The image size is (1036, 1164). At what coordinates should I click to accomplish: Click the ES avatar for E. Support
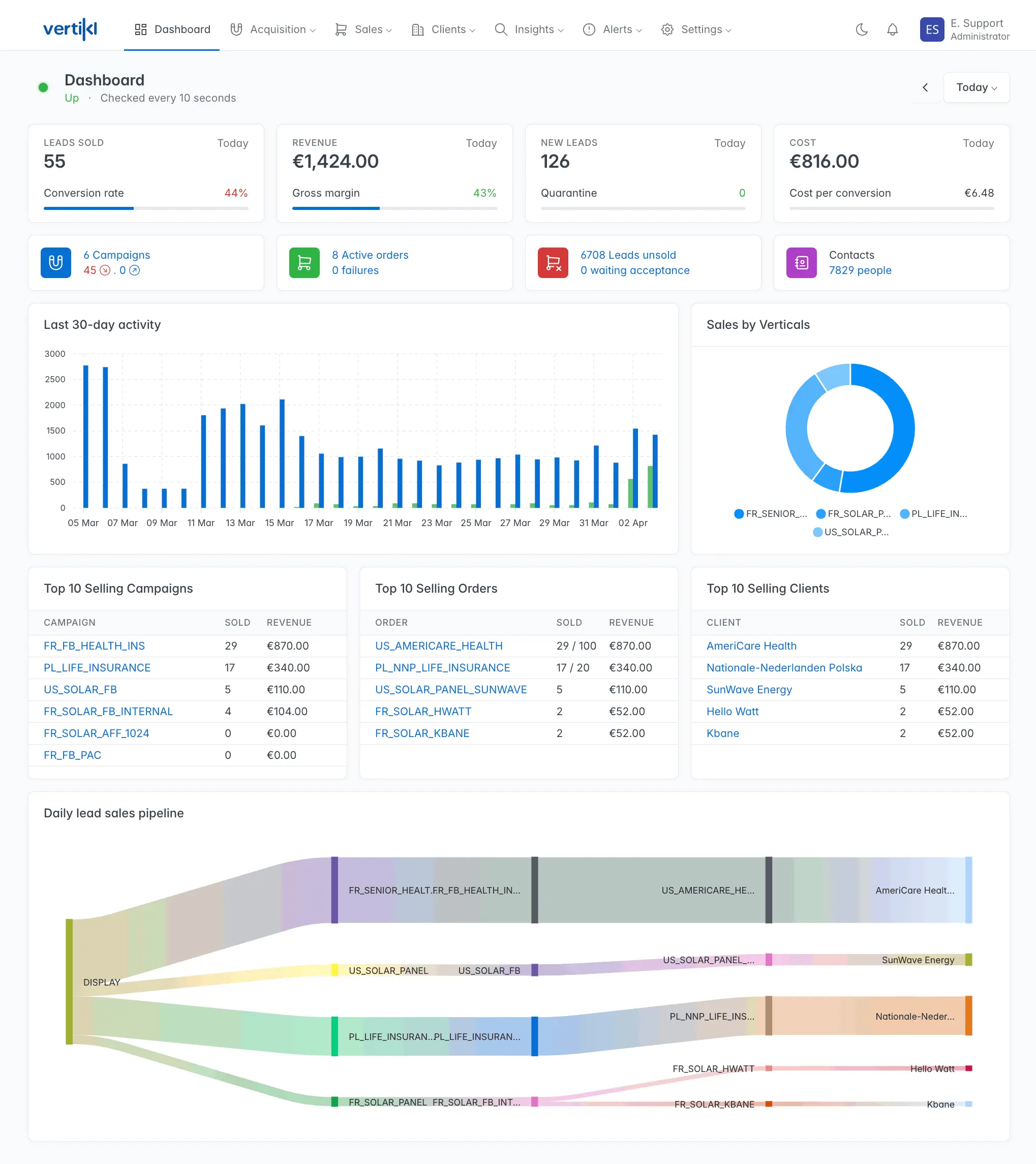(932, 29)
